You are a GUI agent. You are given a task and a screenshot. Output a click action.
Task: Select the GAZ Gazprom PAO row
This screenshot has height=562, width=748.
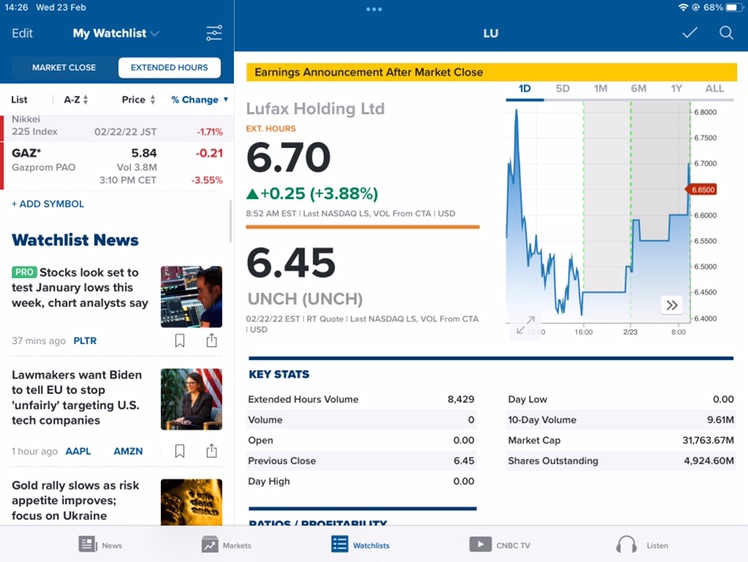point(117,166)
